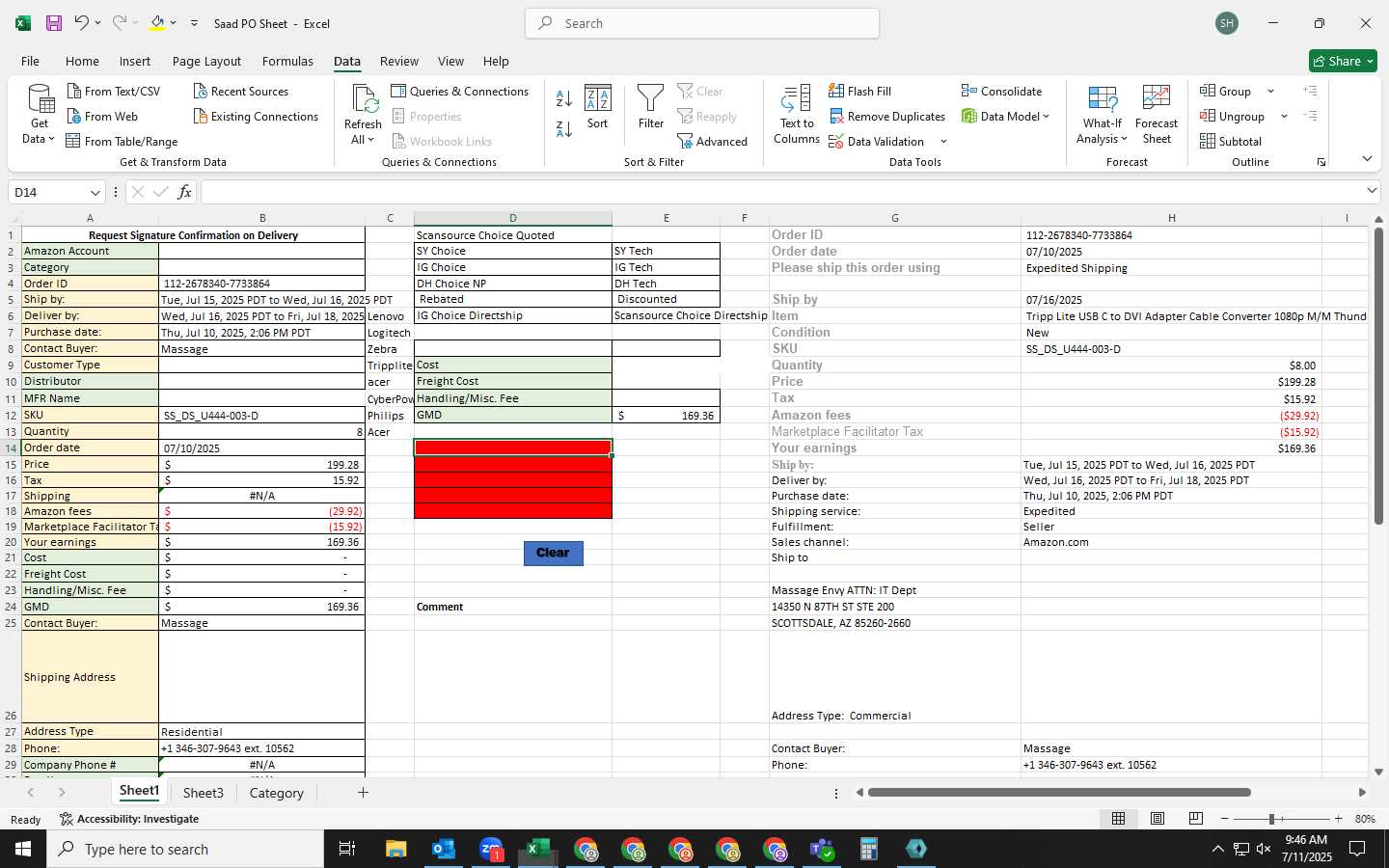Screen dimensions: 1389x868
Task: Switch to Page Layout view in status bar
Action: [x=1157, y=819]
